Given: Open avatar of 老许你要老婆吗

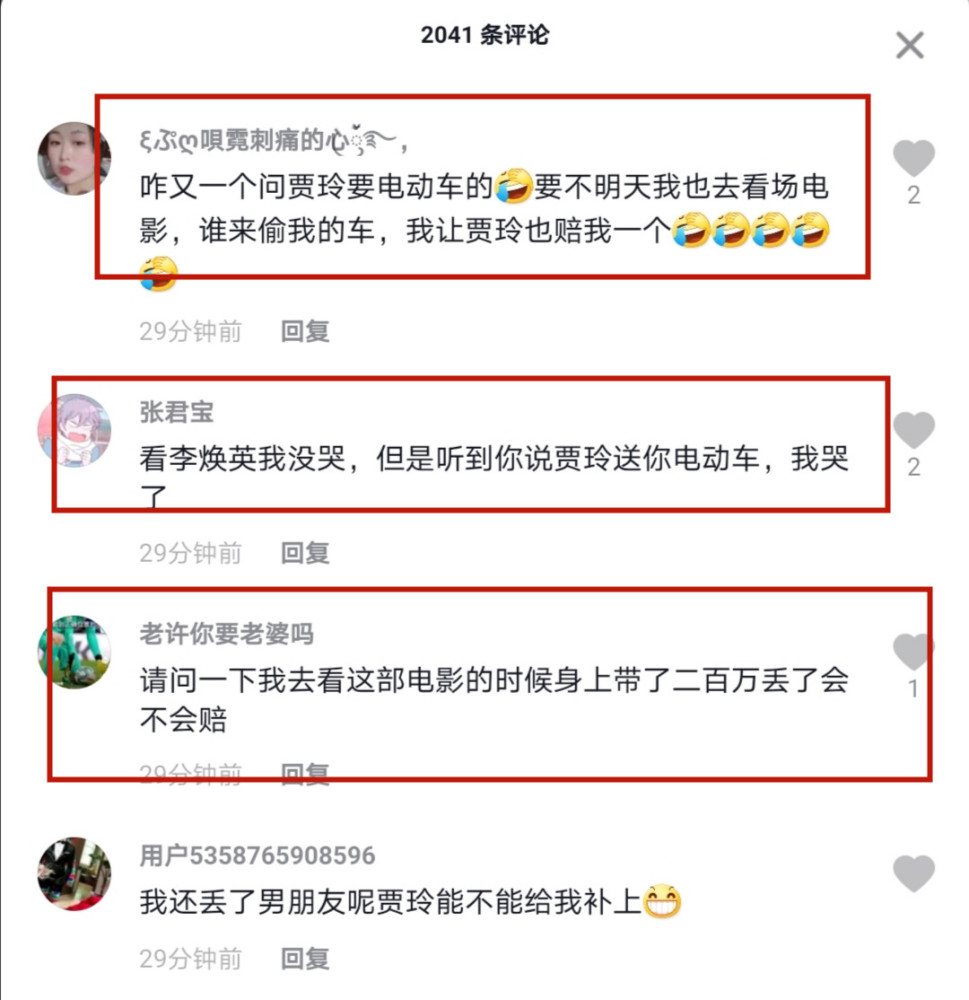Looking at the screenshot, I should 74,652.
